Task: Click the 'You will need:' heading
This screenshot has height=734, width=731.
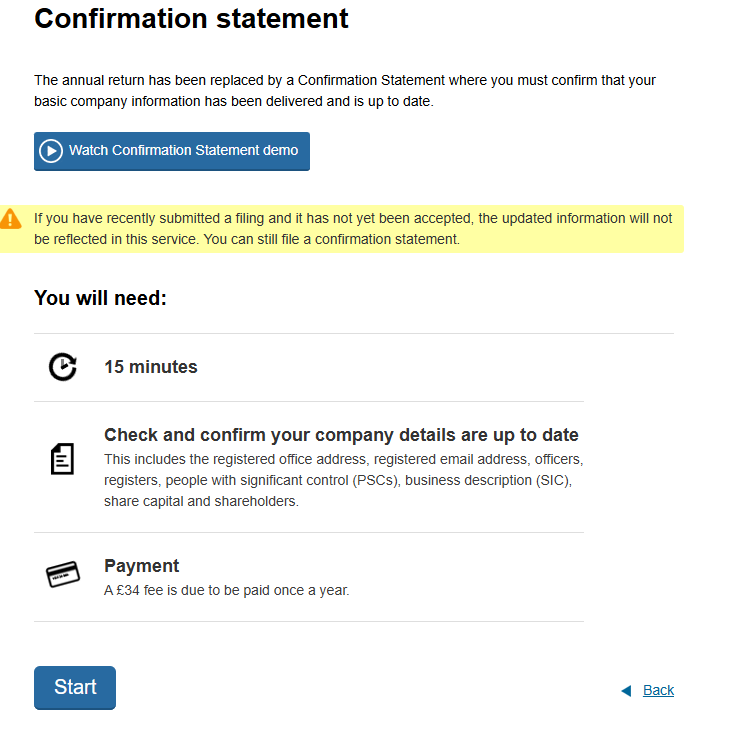Action: pyautogui.click(x=100, y=298)
